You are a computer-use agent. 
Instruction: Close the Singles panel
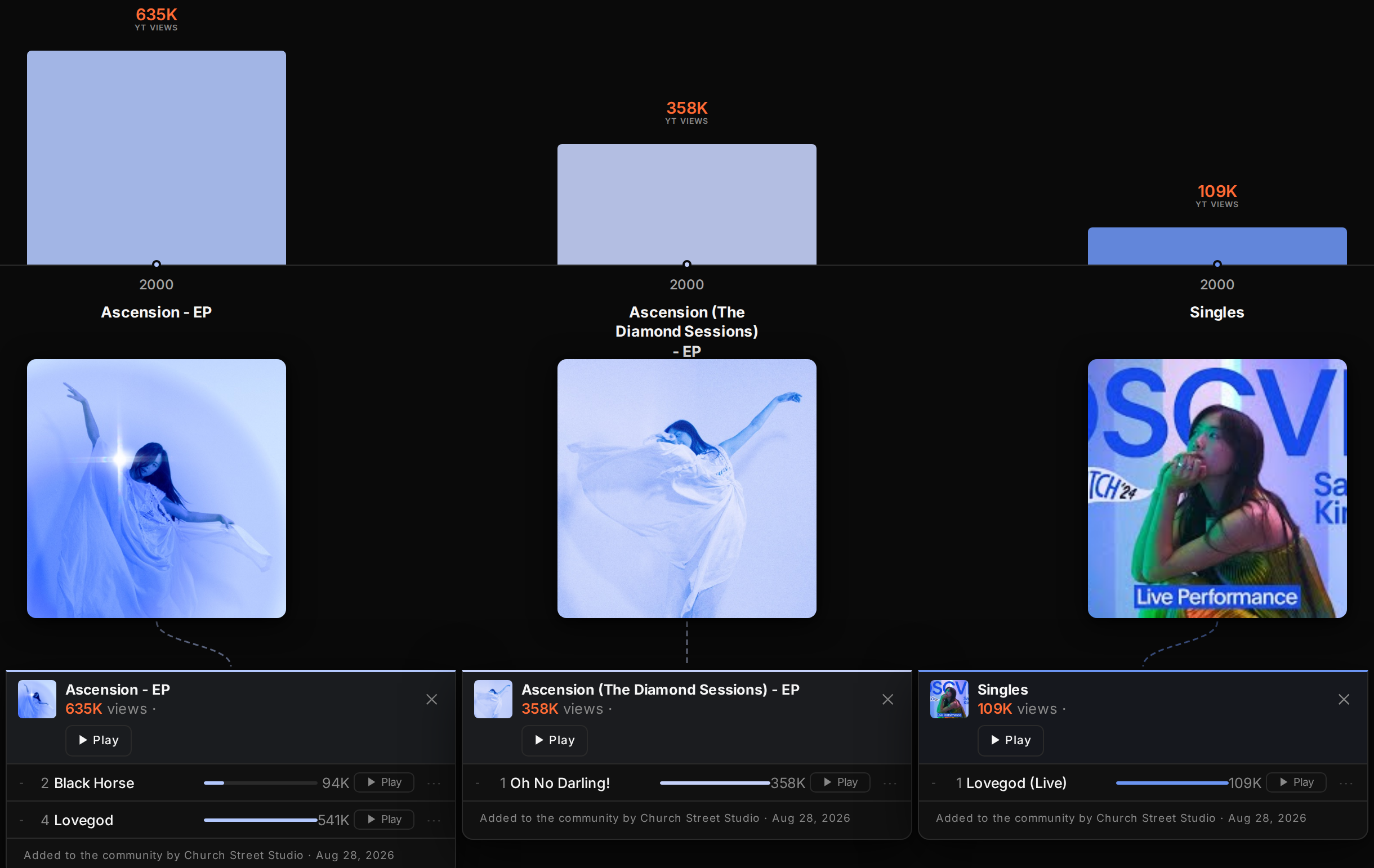pos(1344,699)
